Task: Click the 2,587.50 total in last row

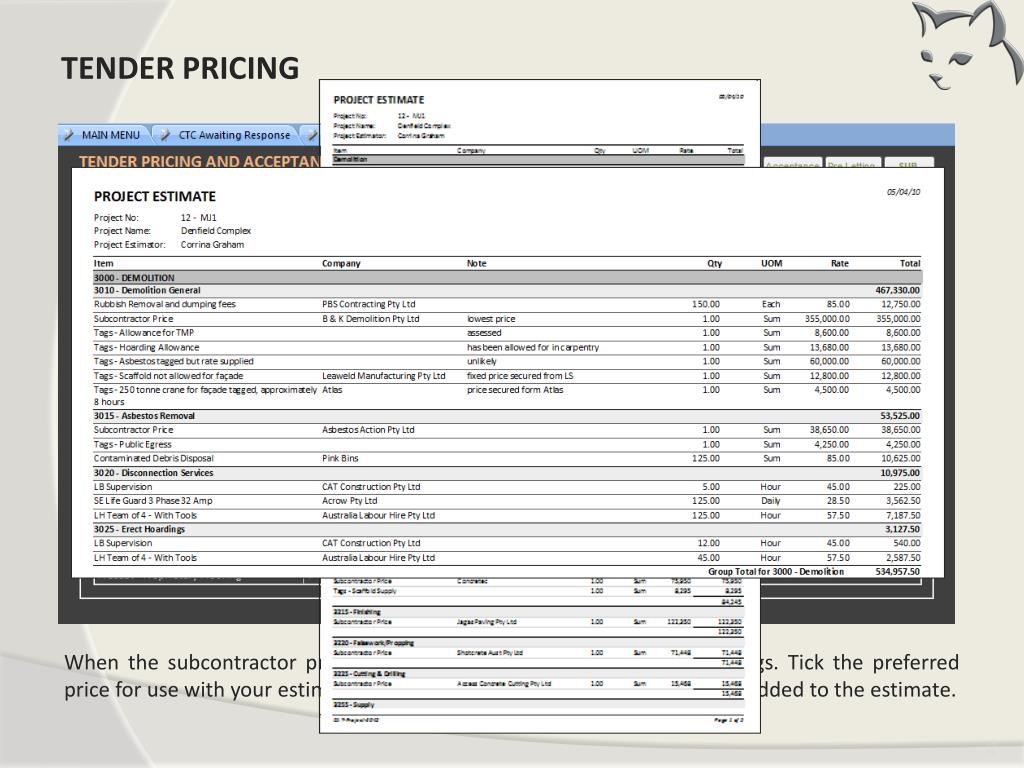Action: click(903, 558)
